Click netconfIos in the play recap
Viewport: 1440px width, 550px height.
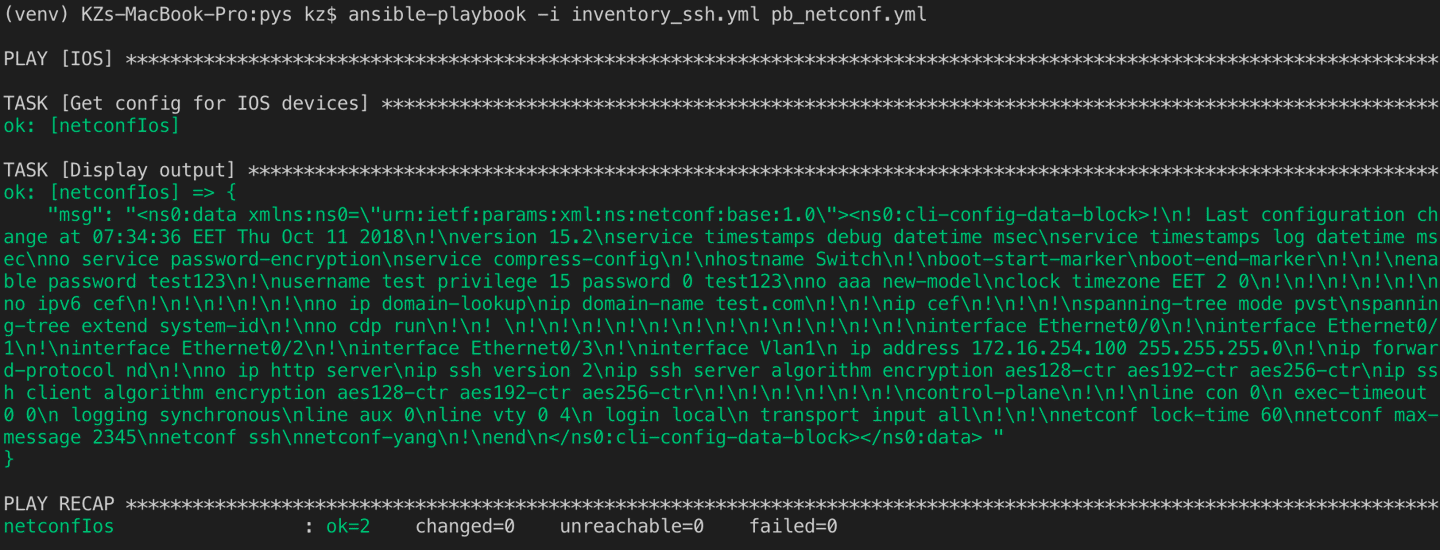coord(59,526)
